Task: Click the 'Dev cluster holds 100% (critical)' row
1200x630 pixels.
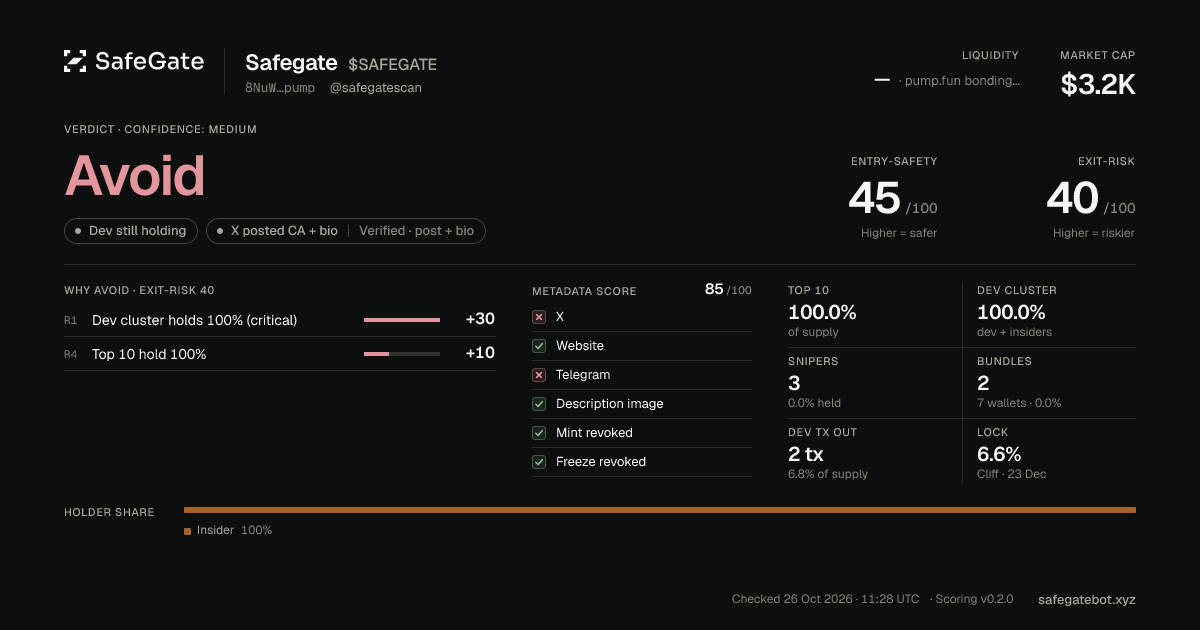Action: tap(279, 320)
